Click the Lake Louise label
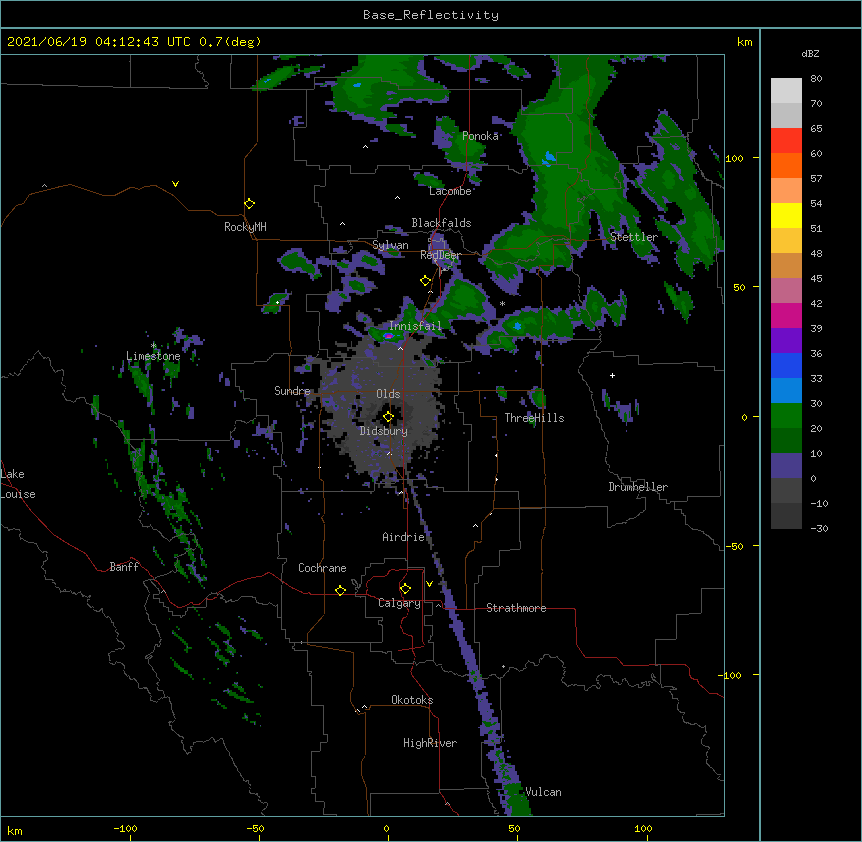The width and height of the screenshot is (862, 842). point(18,484)
